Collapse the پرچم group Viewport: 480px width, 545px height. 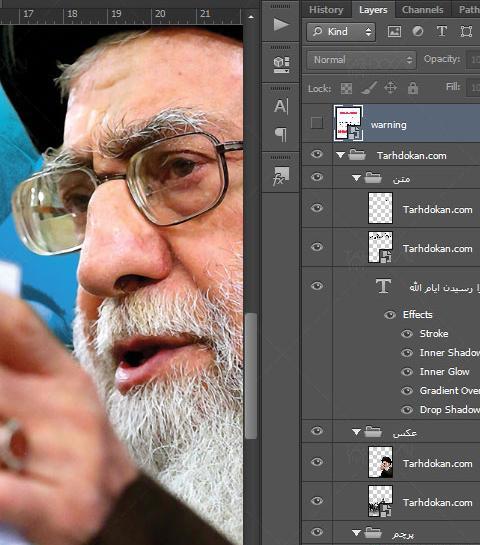coord(356,533)
